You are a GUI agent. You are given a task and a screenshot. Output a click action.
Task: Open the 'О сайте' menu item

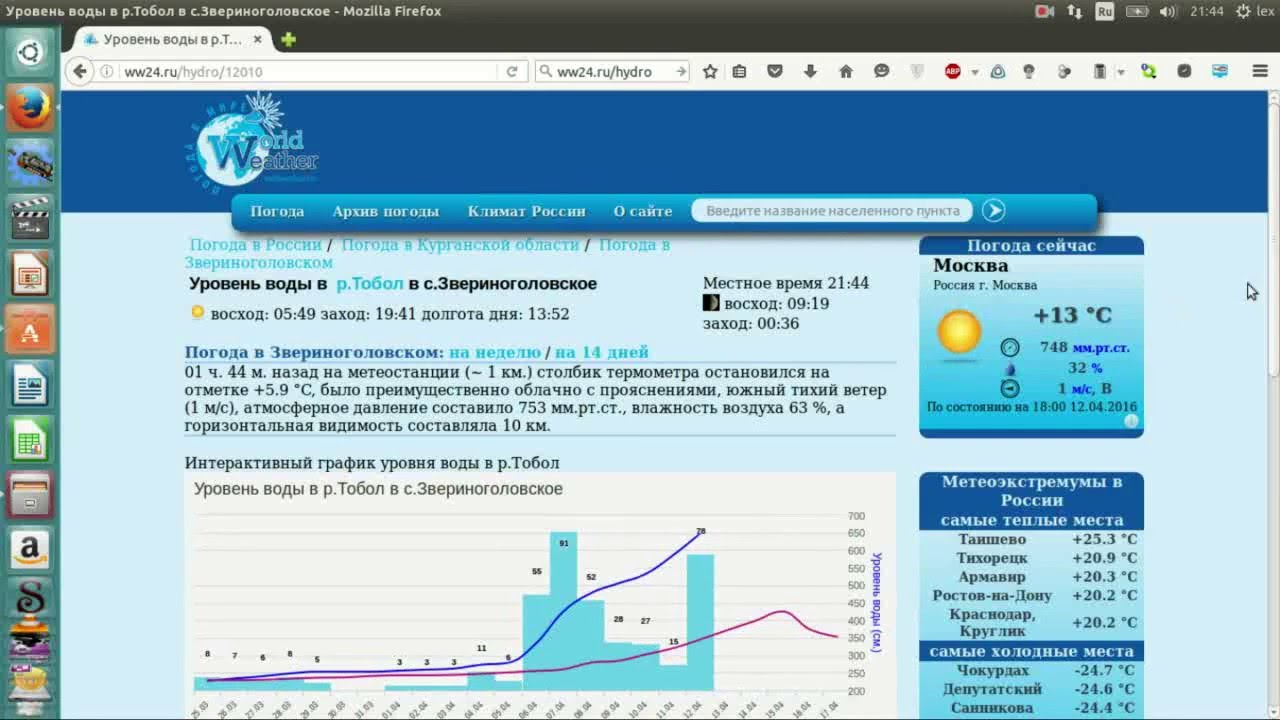pyautogui.click(x=643, y=211)
